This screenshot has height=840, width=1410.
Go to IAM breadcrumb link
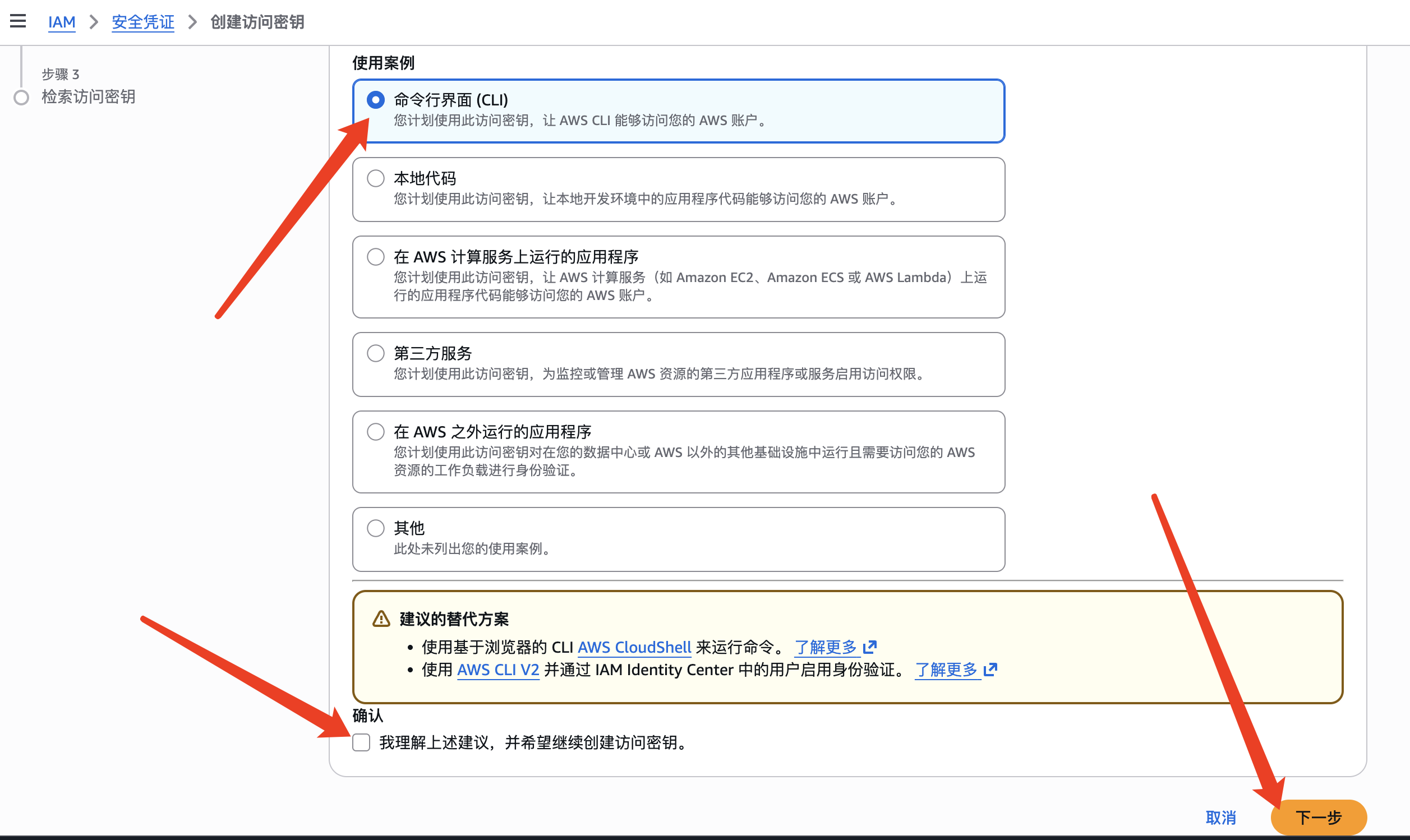click(x=62, y=22)
